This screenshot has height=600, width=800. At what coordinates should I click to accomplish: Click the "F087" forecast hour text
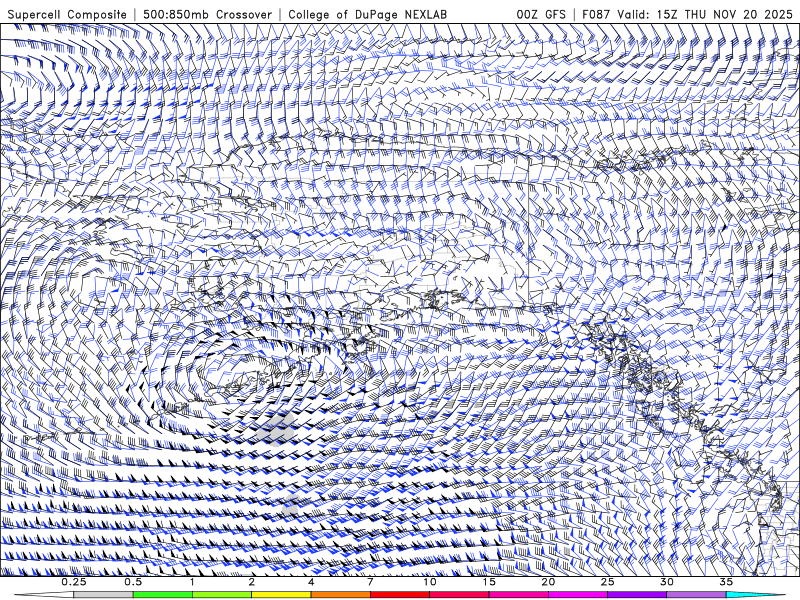pyautogui.click(x=596, y=14)
